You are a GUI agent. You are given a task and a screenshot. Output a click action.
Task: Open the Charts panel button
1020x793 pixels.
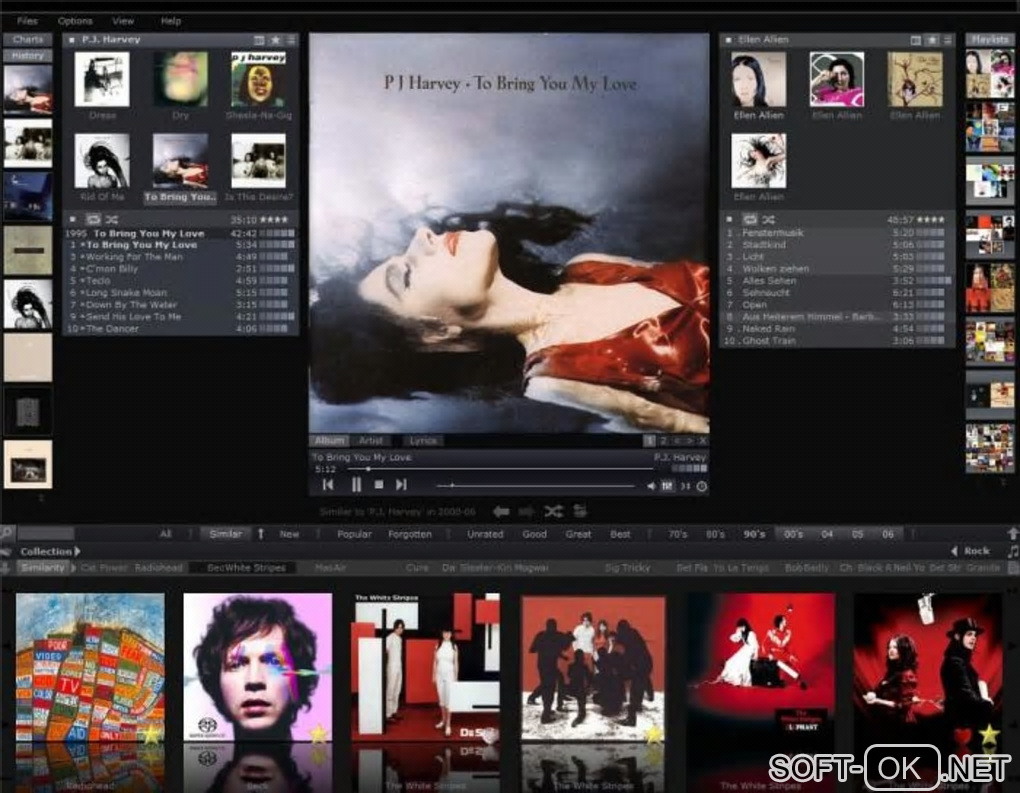click(x=28, y=40)
